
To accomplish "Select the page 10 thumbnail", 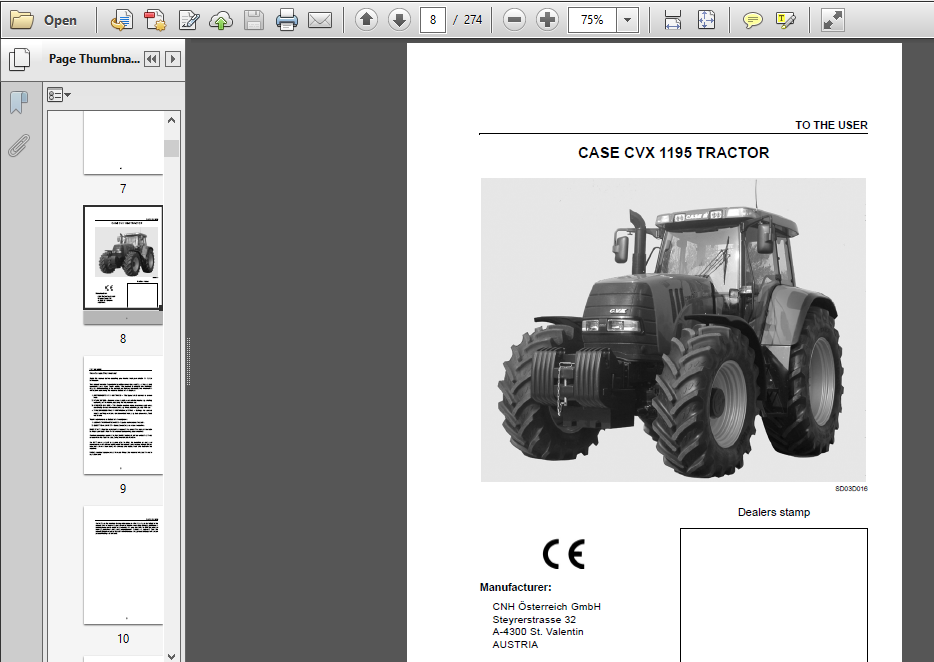I will click(123, 565).
